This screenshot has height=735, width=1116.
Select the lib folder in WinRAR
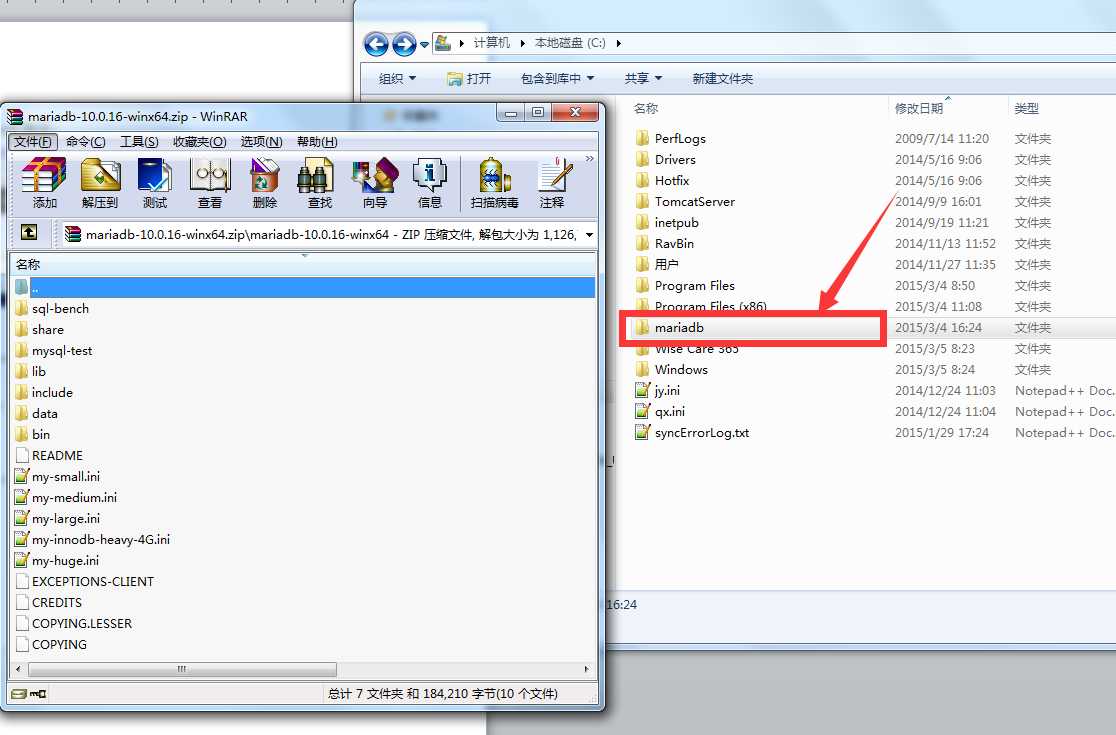click(x=30, y=371)
